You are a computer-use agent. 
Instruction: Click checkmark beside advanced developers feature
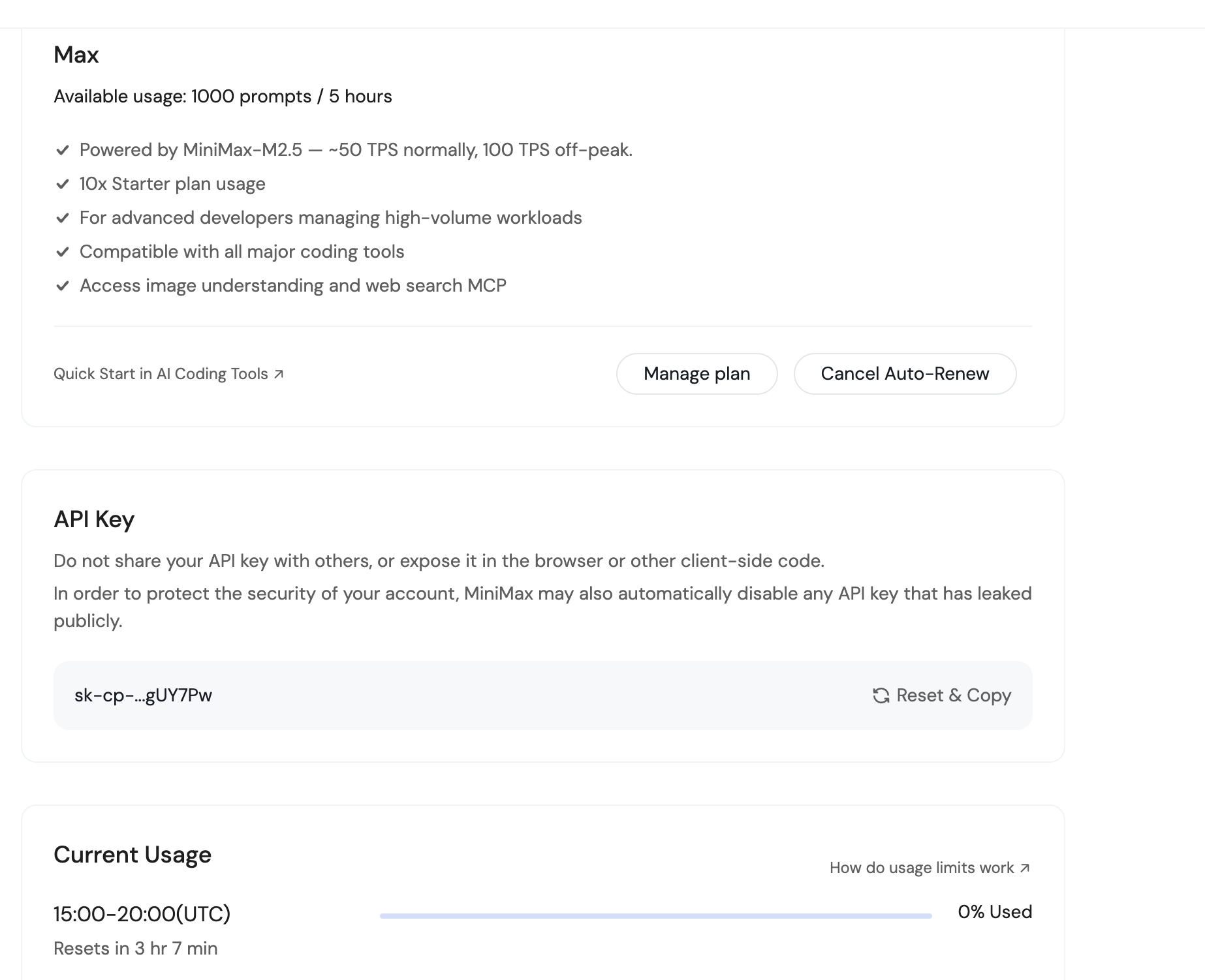63,218
